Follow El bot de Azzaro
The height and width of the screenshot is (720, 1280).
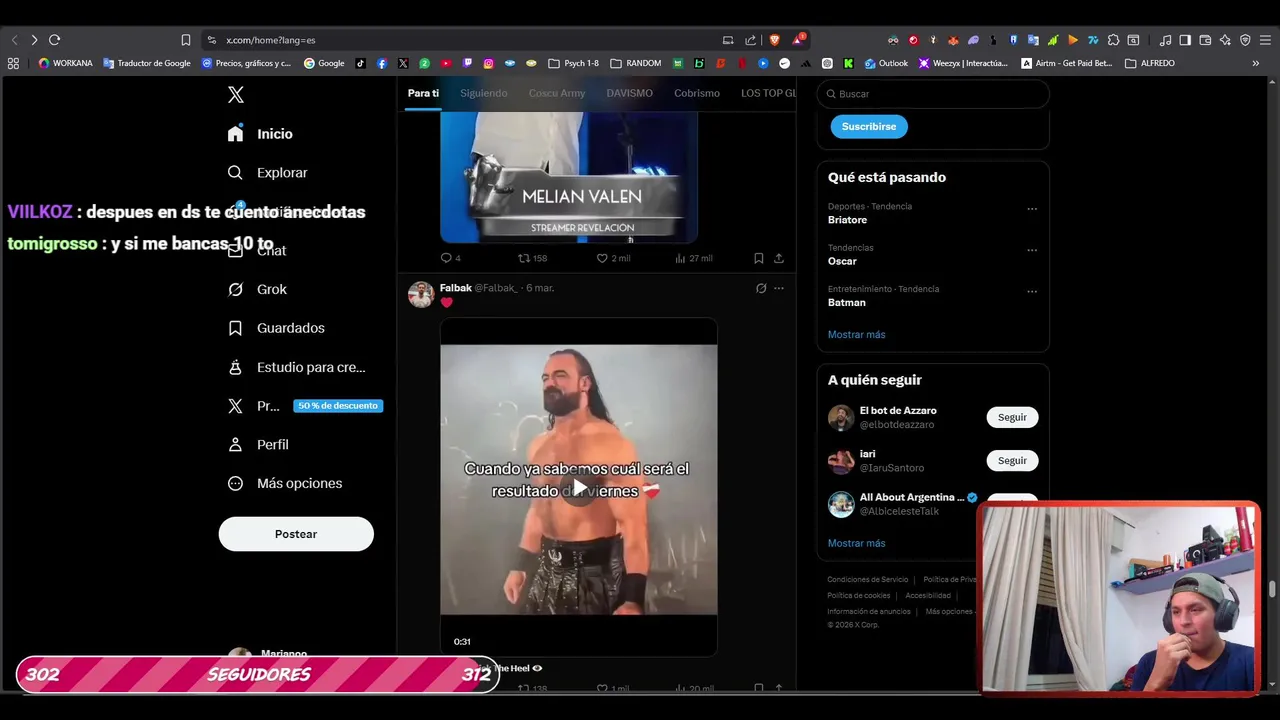[x=1012, y=417]
